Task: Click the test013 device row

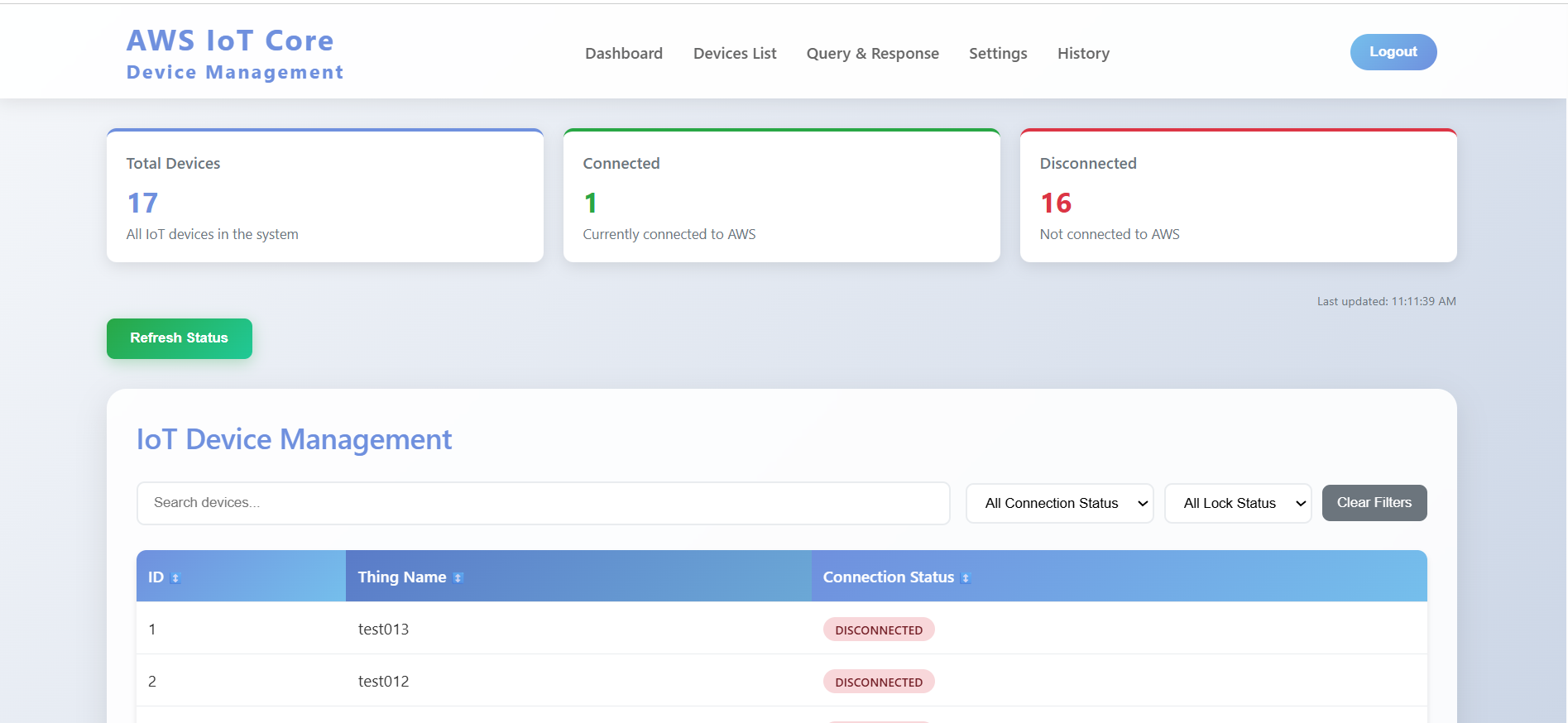Action: [x=383, y=630]
